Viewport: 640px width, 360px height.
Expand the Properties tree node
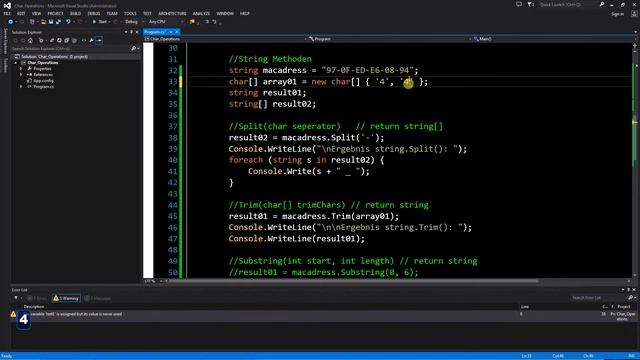click(21, 69)
